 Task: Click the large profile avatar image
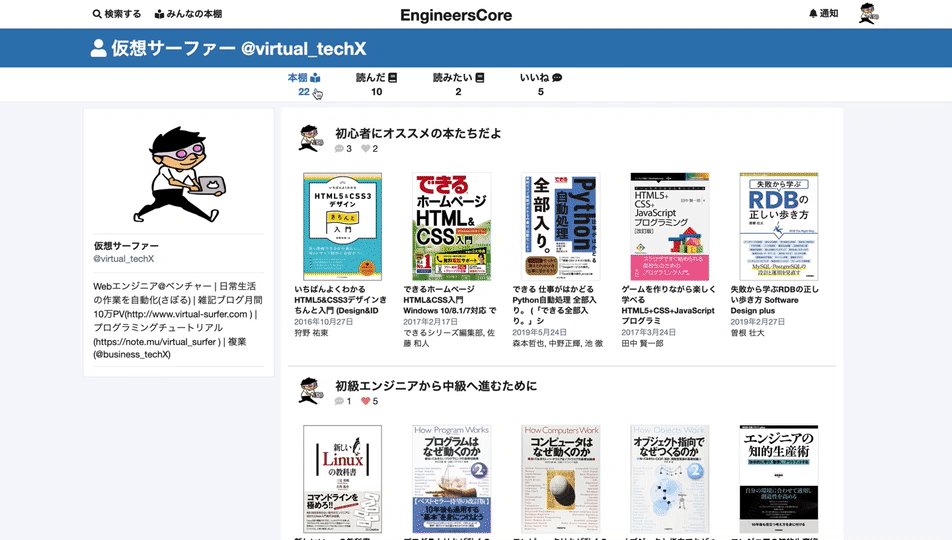(x=178, y=174)
